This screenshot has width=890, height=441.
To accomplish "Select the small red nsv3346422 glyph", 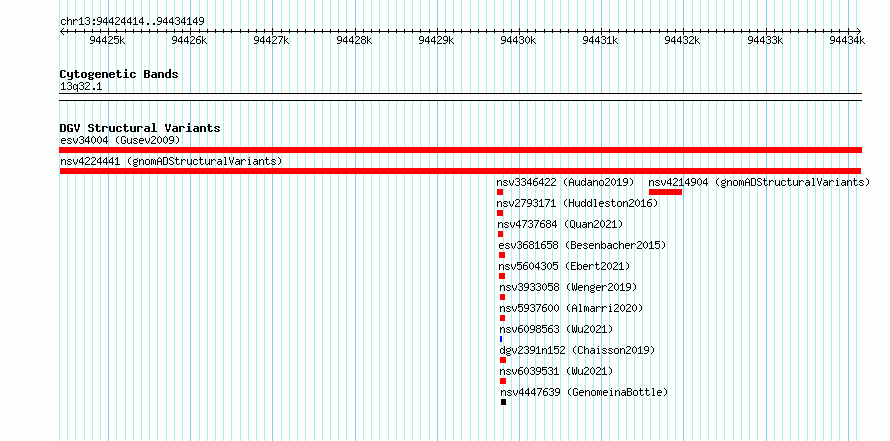I will (x=500, y=192).
